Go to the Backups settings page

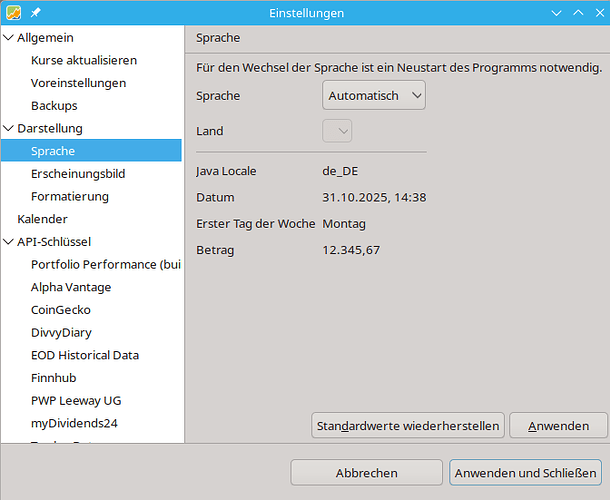pos(54,106)
